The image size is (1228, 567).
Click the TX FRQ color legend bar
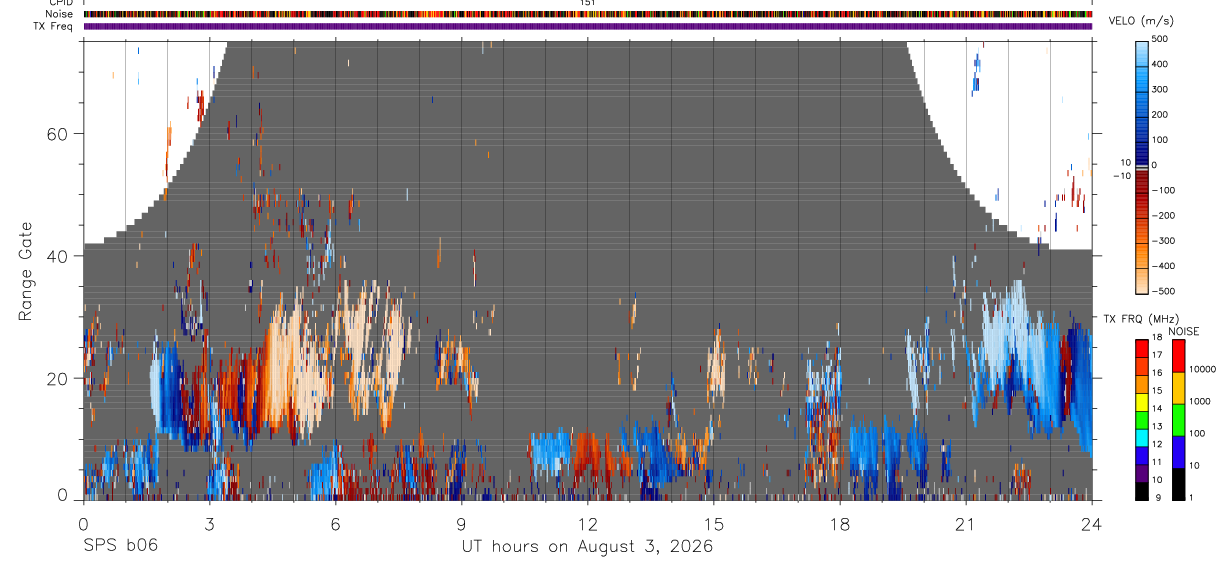1142,420
